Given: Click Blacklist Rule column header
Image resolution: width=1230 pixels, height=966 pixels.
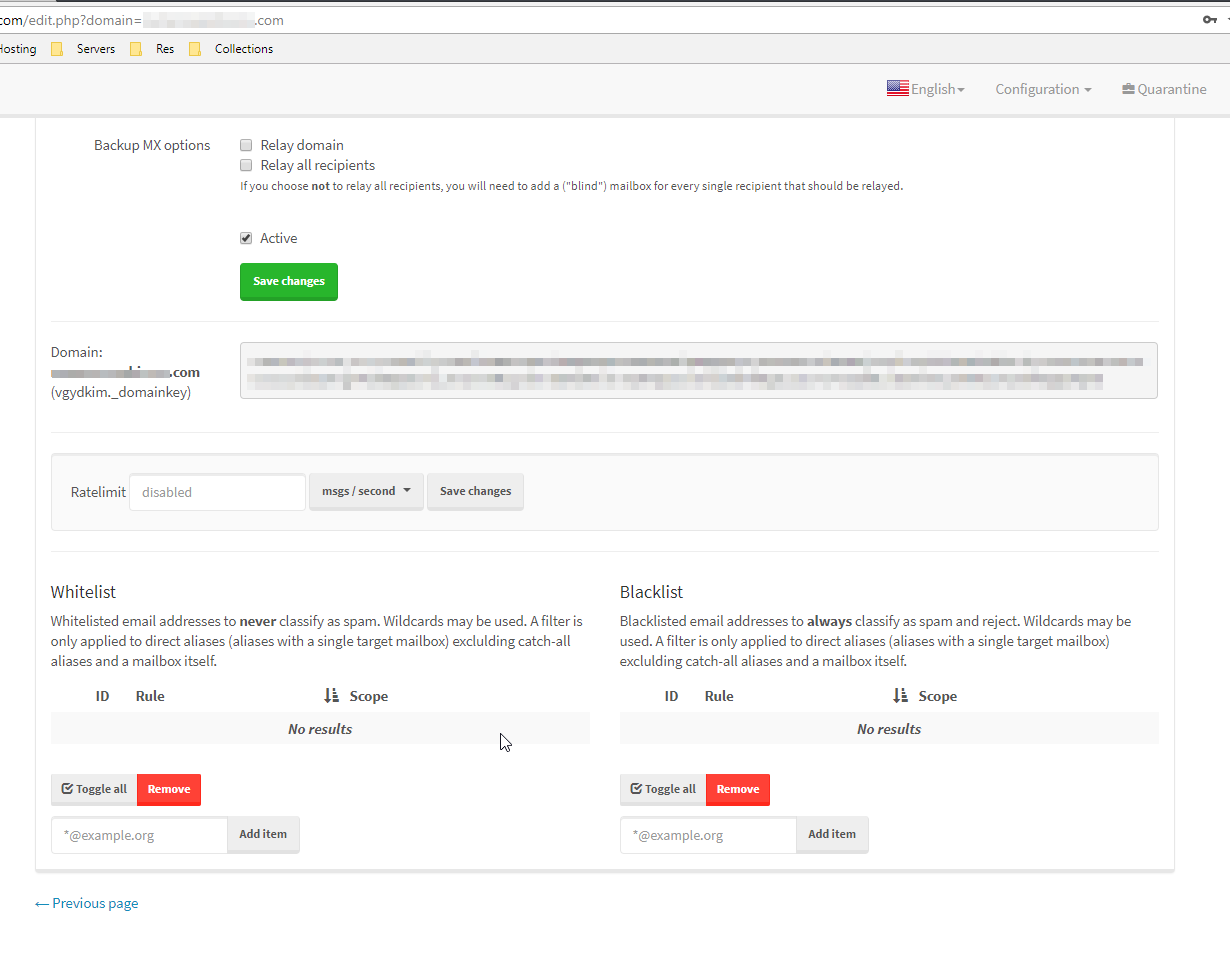Looking at the screenshot, I should point(719,696).
